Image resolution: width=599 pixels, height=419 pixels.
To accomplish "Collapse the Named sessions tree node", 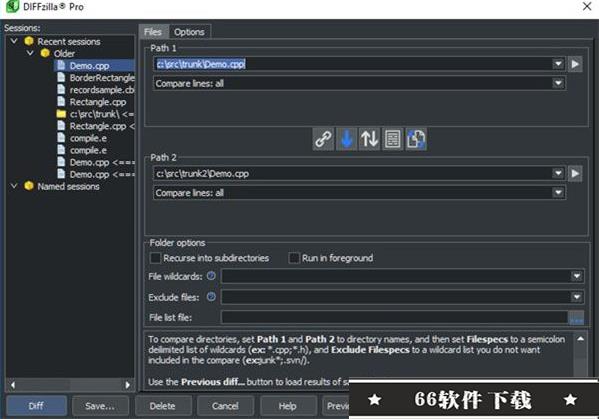I will coord(14,186).
